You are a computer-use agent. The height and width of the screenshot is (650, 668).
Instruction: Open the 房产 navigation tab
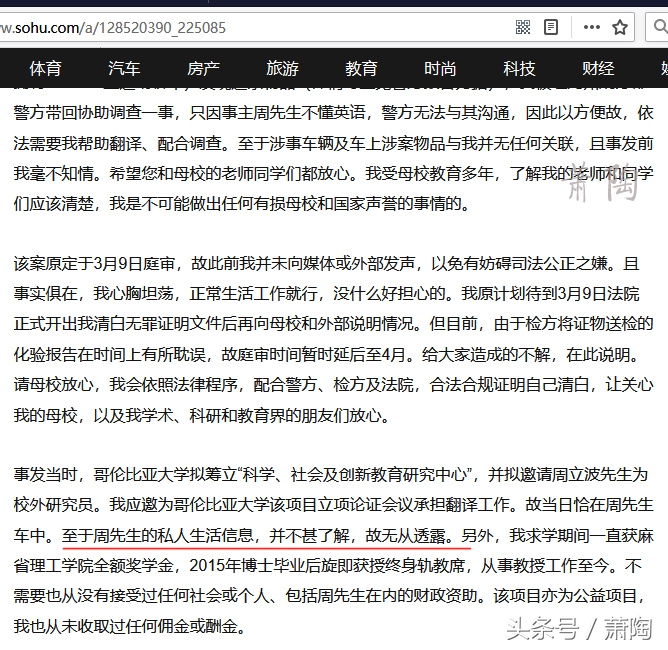[203, 68]
